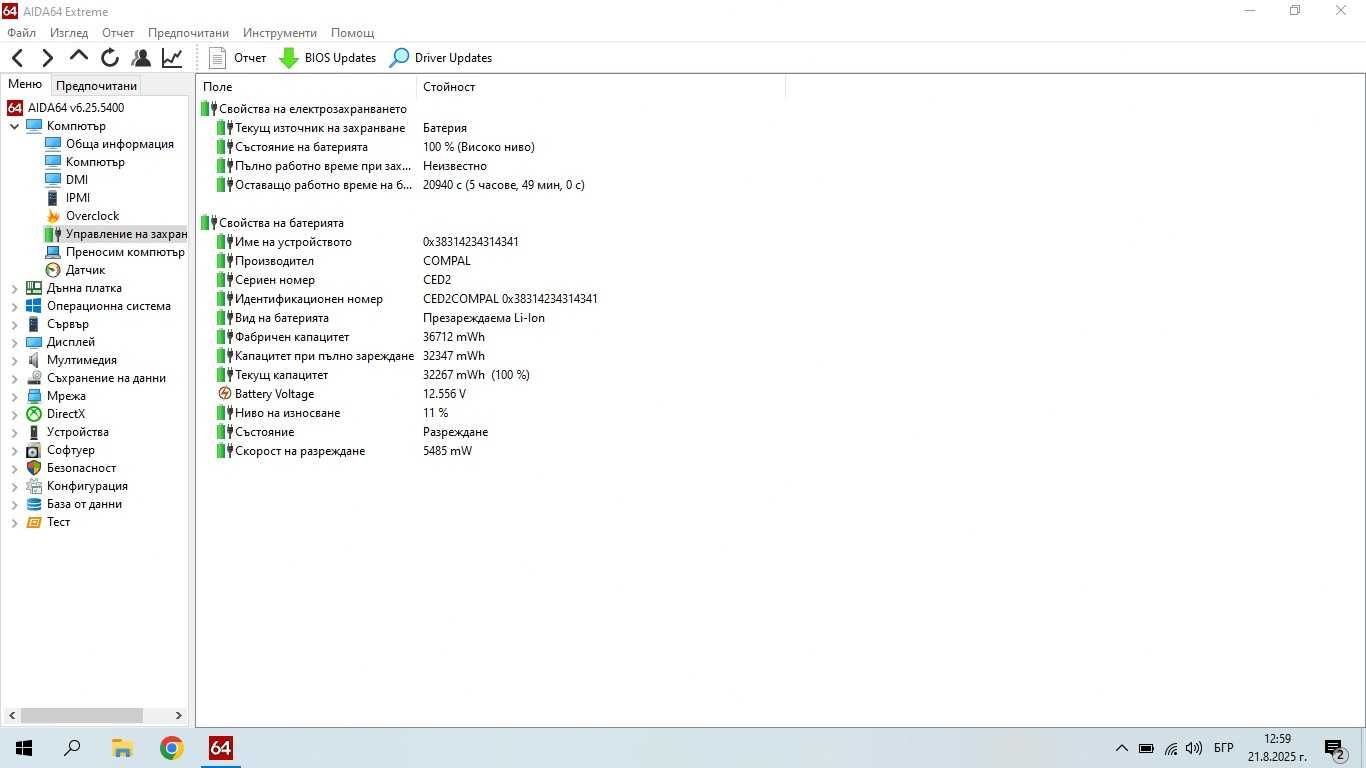Image resolution: width=1366 pixels, height=768 pixels.
Task: Select the Състояние на батерията row
Action: click(x=375, y=147)
